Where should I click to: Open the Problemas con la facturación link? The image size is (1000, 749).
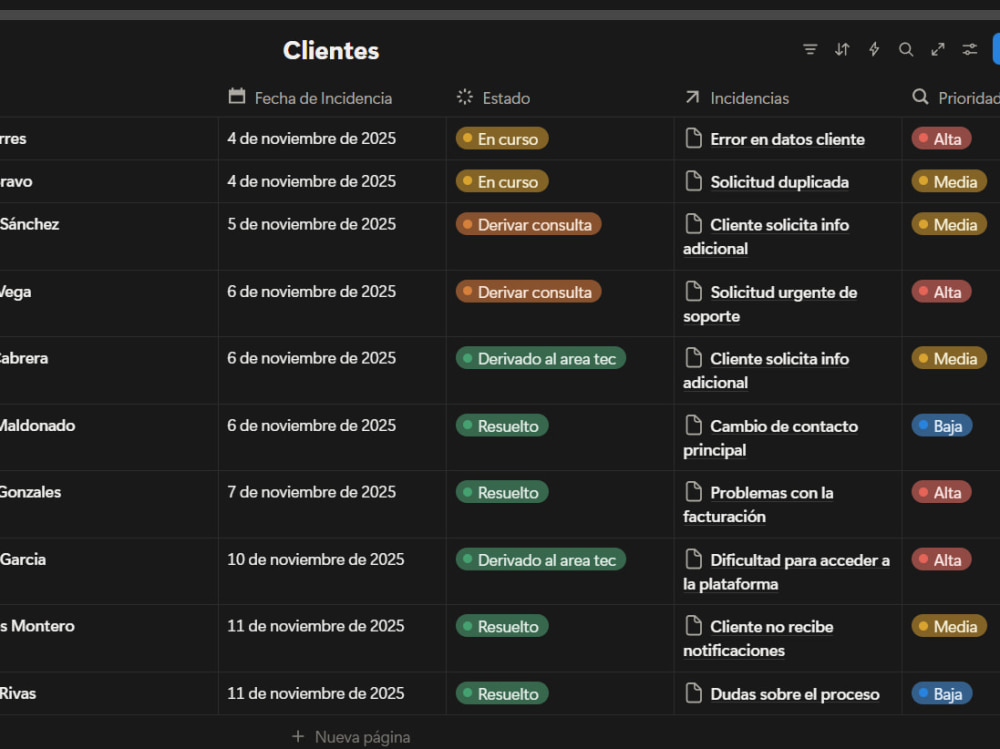(x=758, y=505)
